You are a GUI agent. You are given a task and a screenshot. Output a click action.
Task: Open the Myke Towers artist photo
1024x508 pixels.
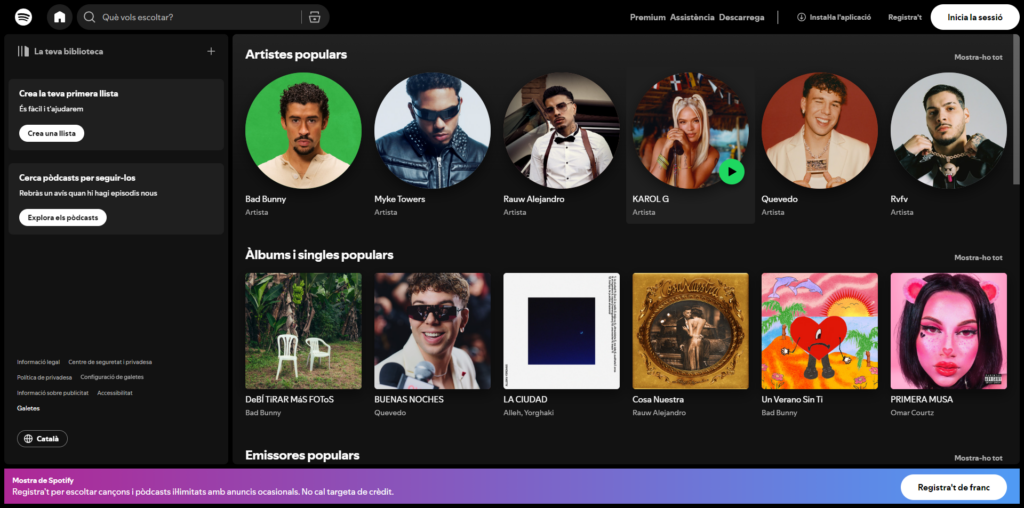(432, 131)
